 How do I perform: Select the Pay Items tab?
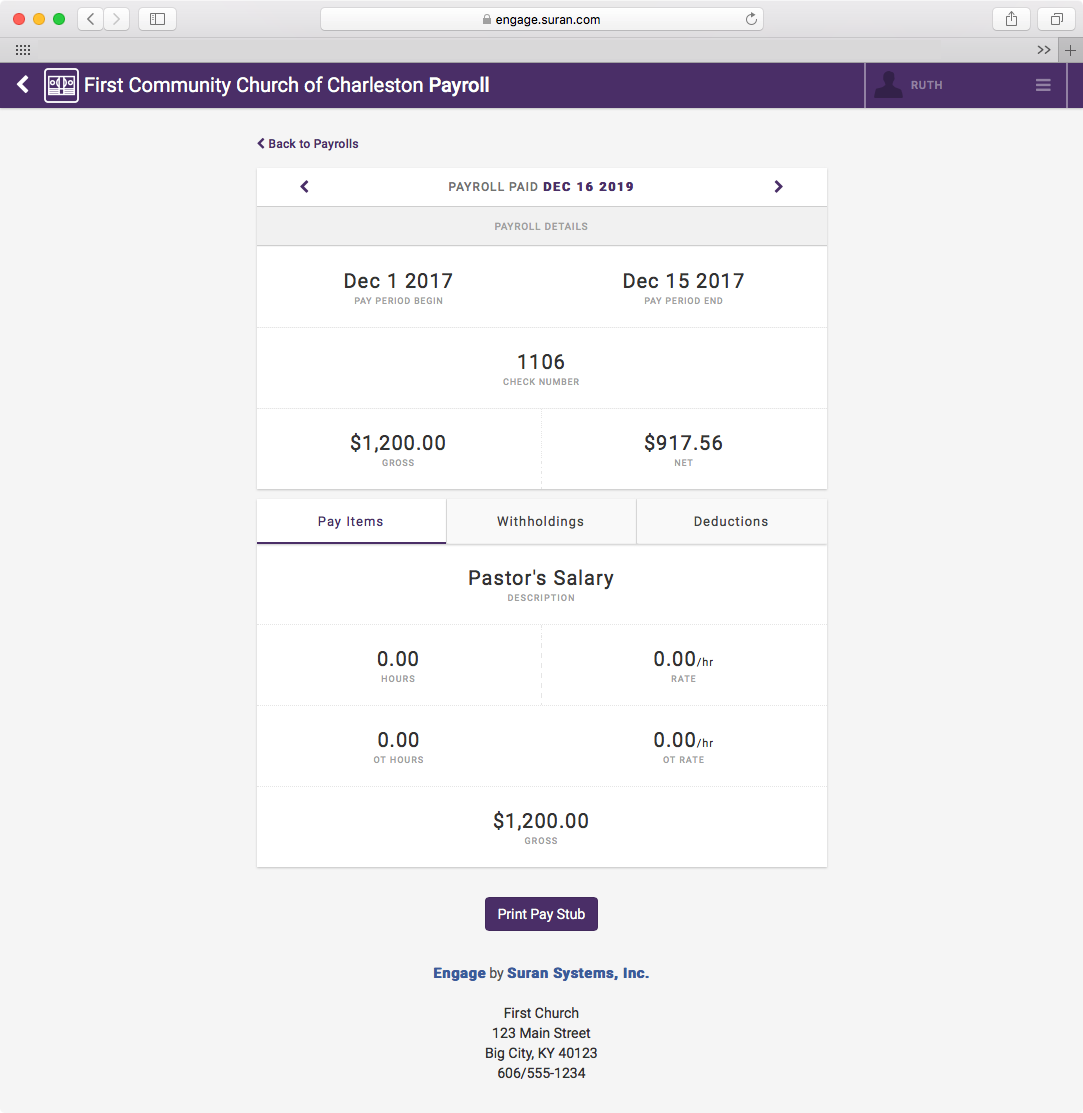pyautogui.click(x=350, y=521)
